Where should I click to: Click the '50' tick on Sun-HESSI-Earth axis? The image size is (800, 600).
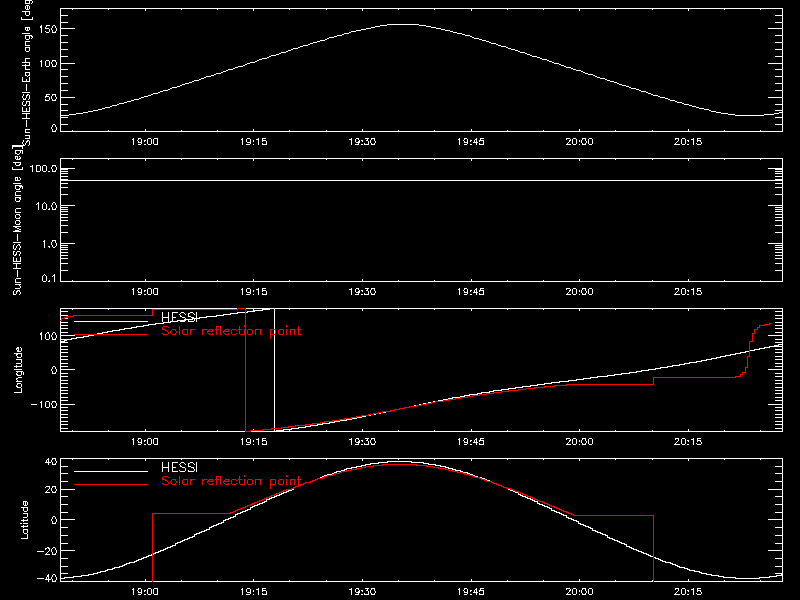[x=51, y=97]
